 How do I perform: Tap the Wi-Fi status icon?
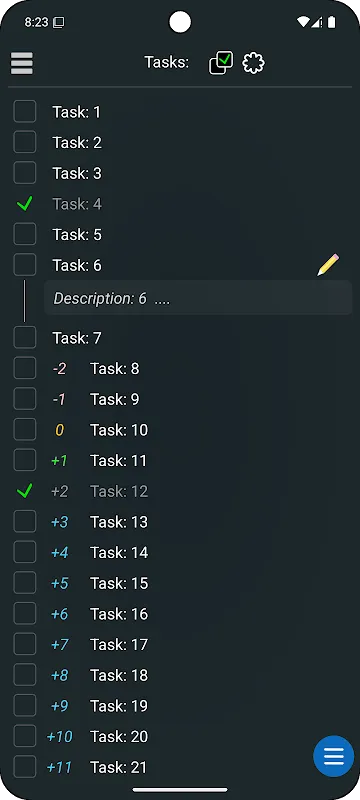coord(303,22)
